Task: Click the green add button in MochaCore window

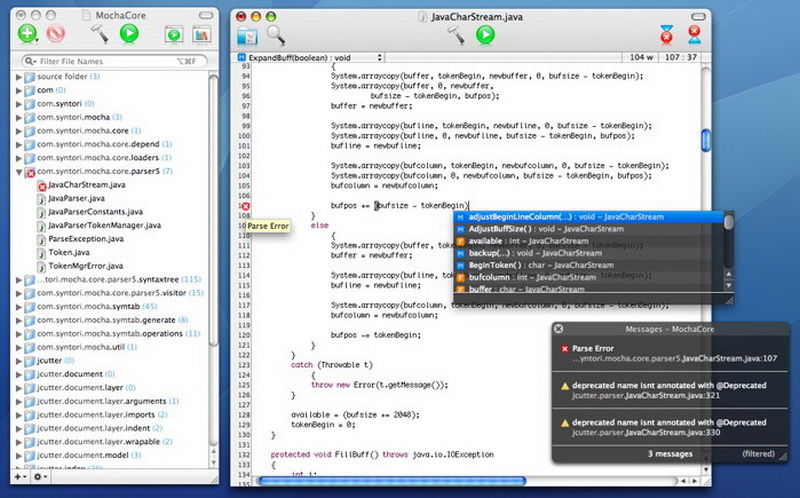Action: point(27,34)
